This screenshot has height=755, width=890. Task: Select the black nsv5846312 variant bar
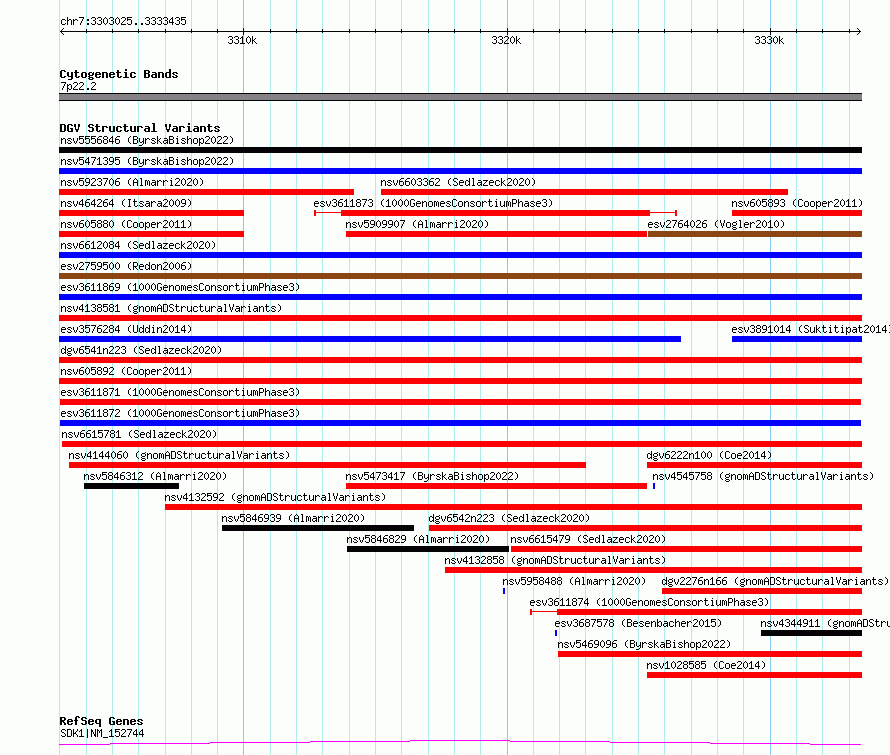coord(131,486)
